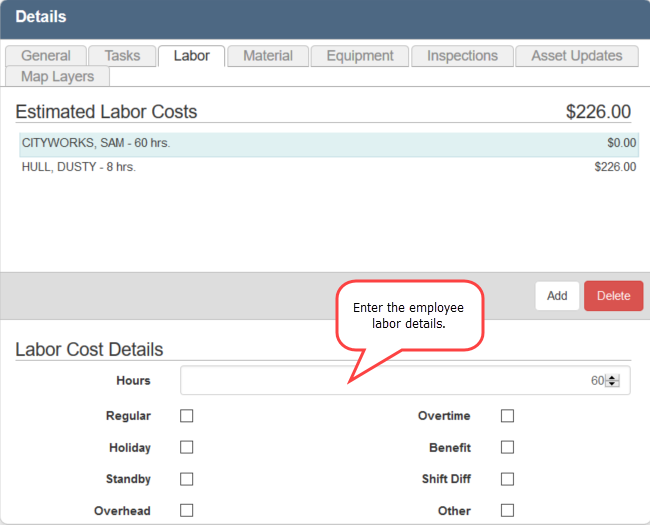Click the Add labor button
650x525 pixels.
pyautogui.click(x=557, y=296)
